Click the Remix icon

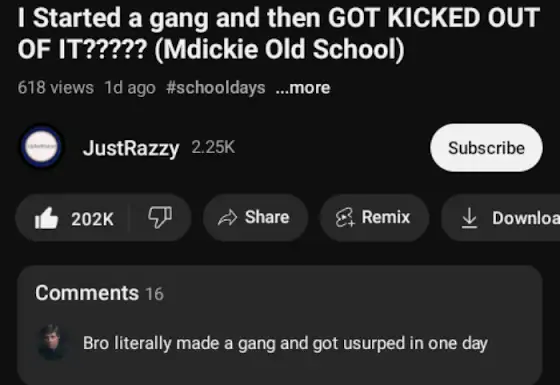point(345,218)
